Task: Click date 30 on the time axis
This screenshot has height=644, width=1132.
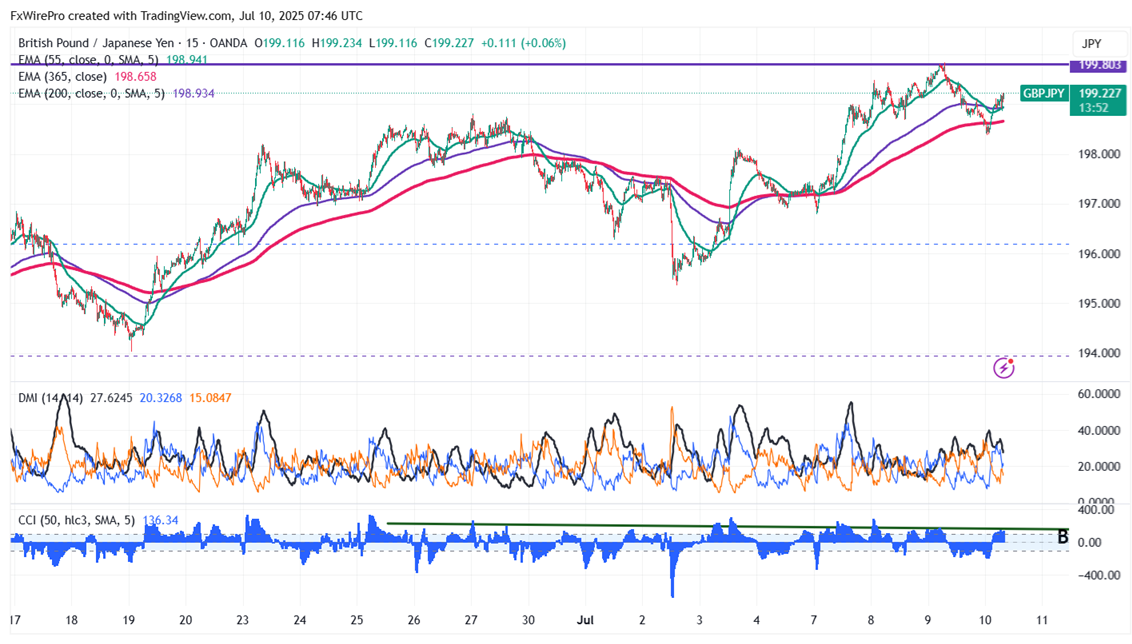Action: pyautogui.click(x=528, y=619)
